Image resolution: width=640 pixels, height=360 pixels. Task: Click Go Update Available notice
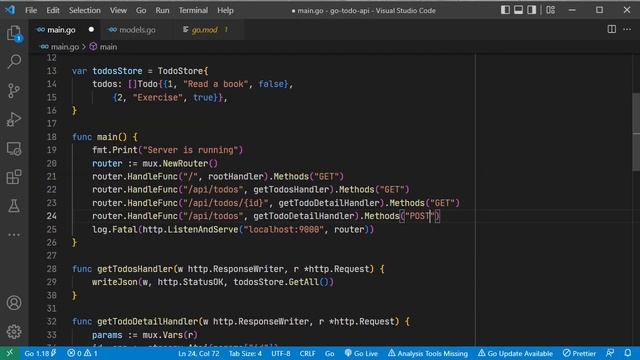[515, 353]
